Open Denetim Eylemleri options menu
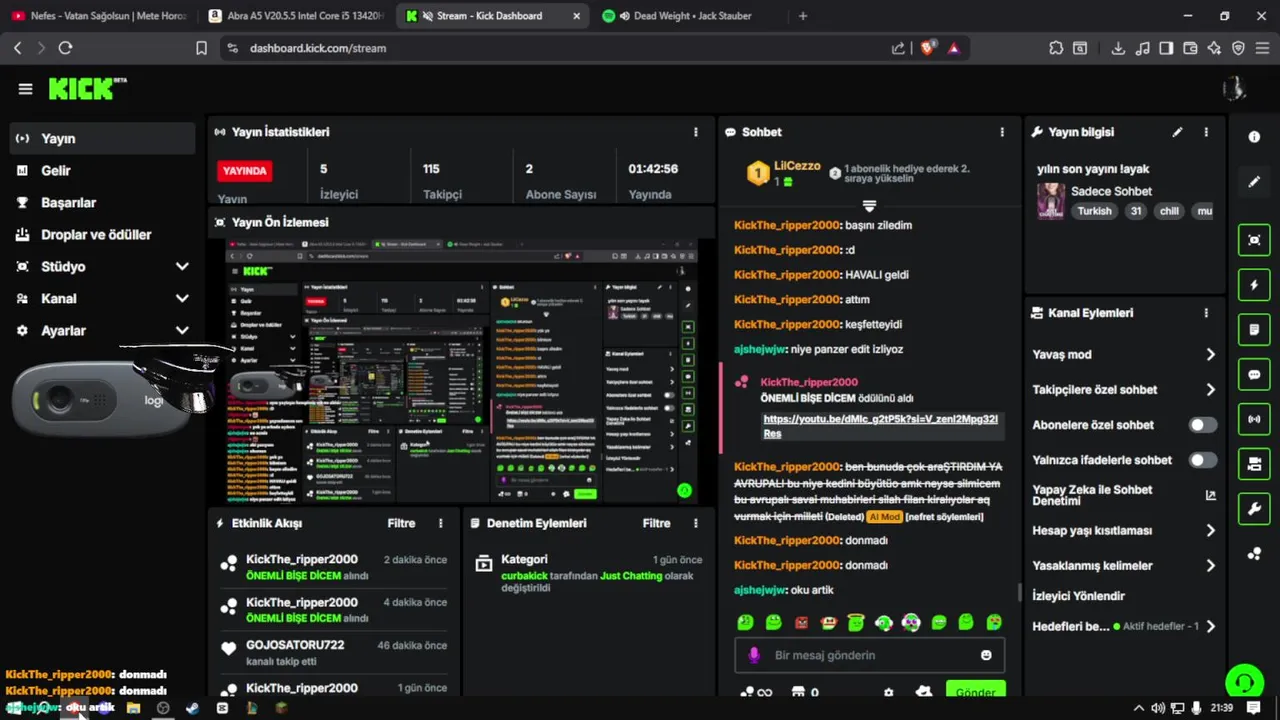Image resolution: width=1280 pixels, height=720 pixels. (696, 523)
